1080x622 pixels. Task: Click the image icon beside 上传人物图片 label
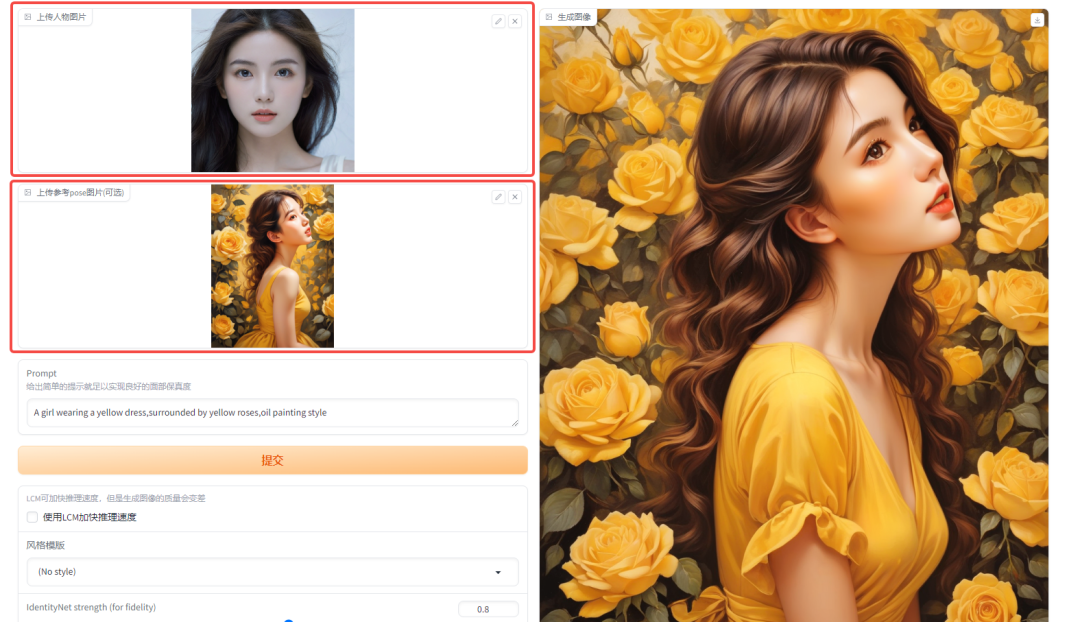click(28, 17)
